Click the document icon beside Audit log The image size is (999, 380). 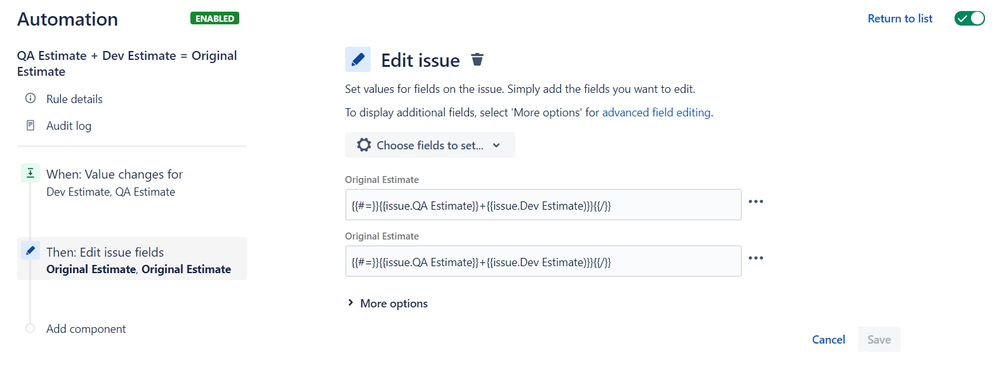pos(30,126)
